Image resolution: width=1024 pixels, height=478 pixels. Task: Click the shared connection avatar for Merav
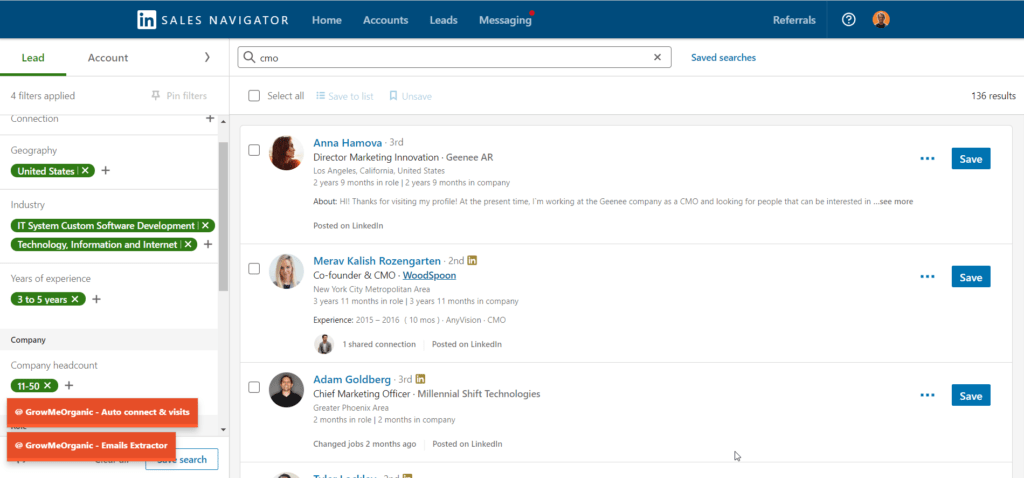pyautogui.click(x=324, y=344)
